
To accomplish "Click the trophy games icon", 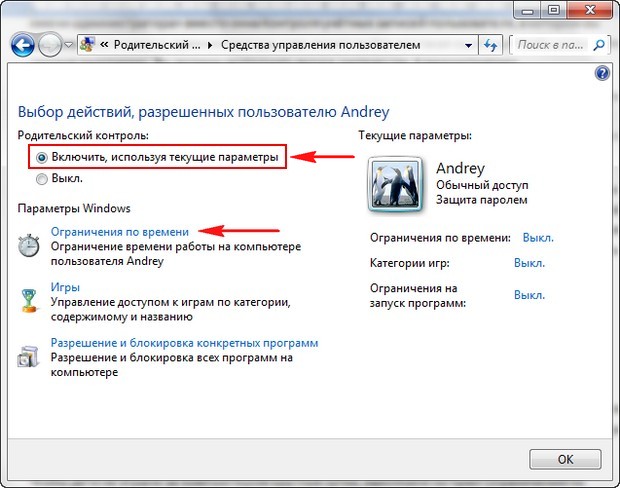I will 28,300.
